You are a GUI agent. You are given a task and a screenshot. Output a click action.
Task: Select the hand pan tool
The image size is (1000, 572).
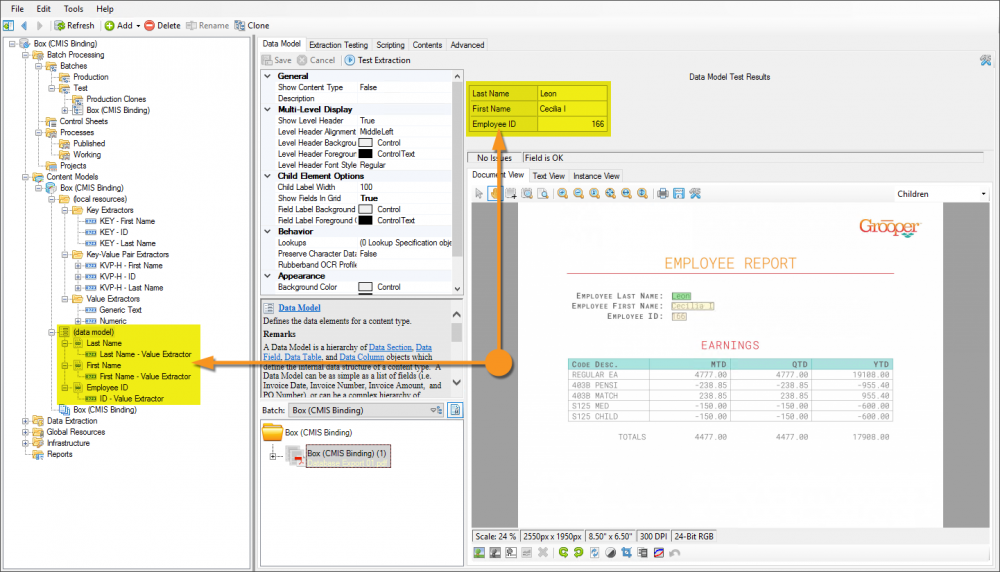click(x=495, y=193)
